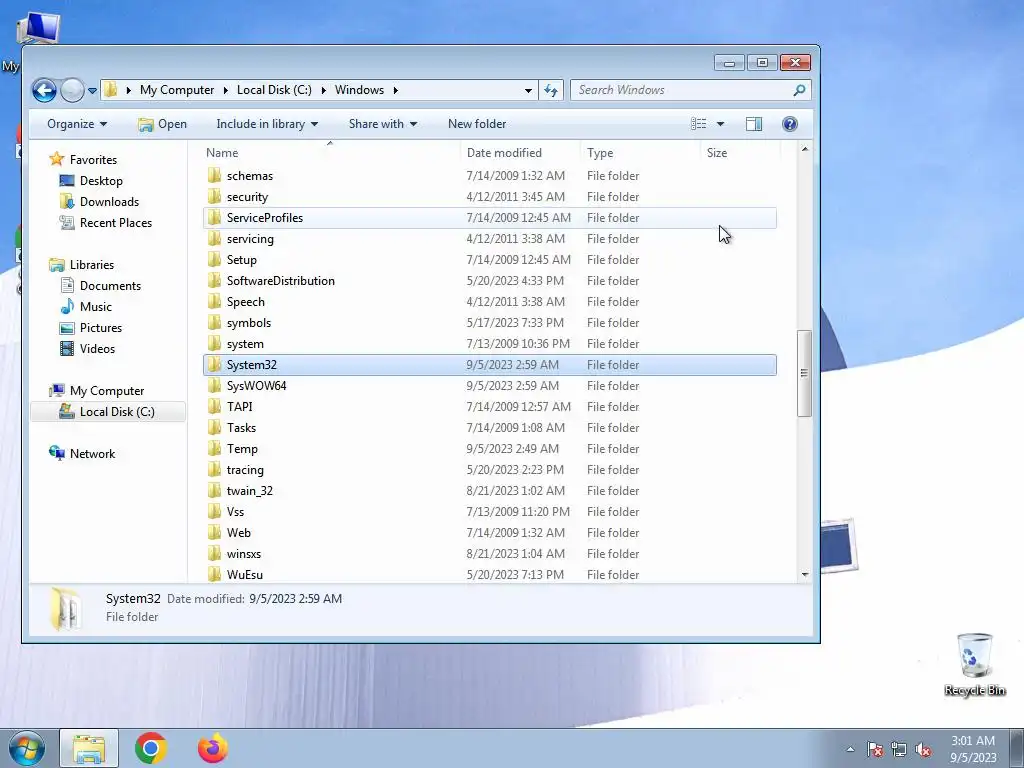Select Local Disk (C:) in navigation pane
The image size is (1024, 768).
coord(117,411)
